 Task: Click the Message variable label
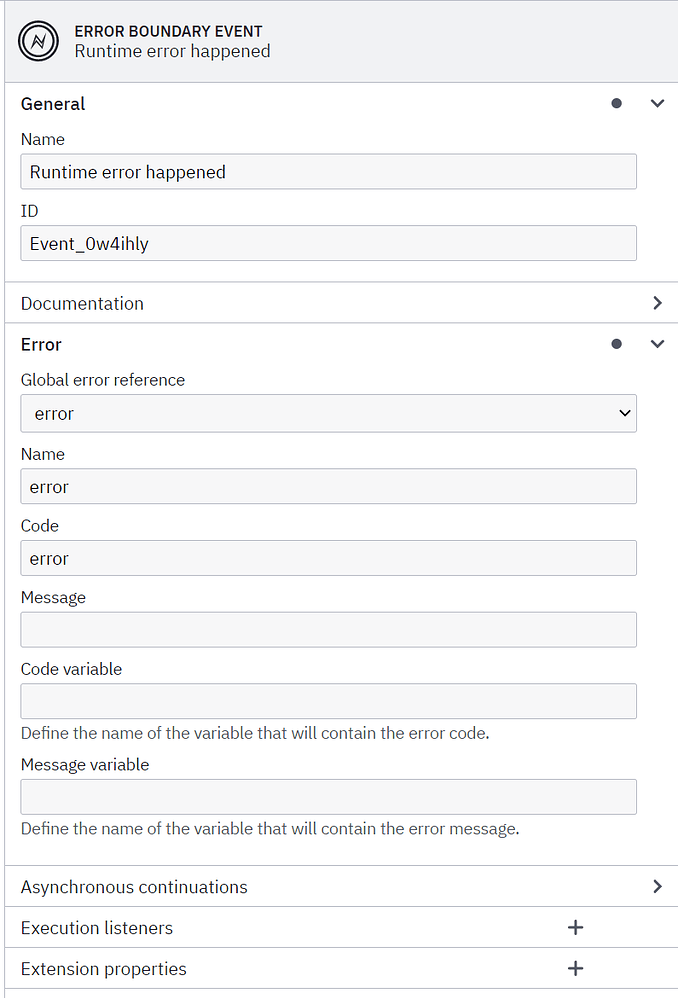(x=85, y=764)
